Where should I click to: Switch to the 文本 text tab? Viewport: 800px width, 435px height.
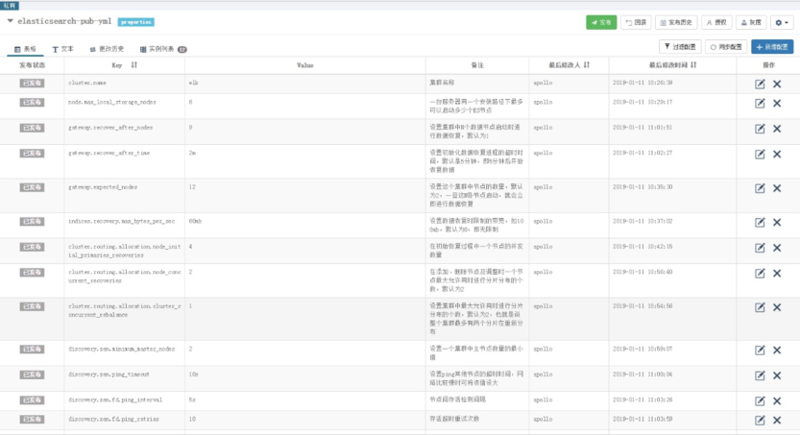(x=63, y=49)
